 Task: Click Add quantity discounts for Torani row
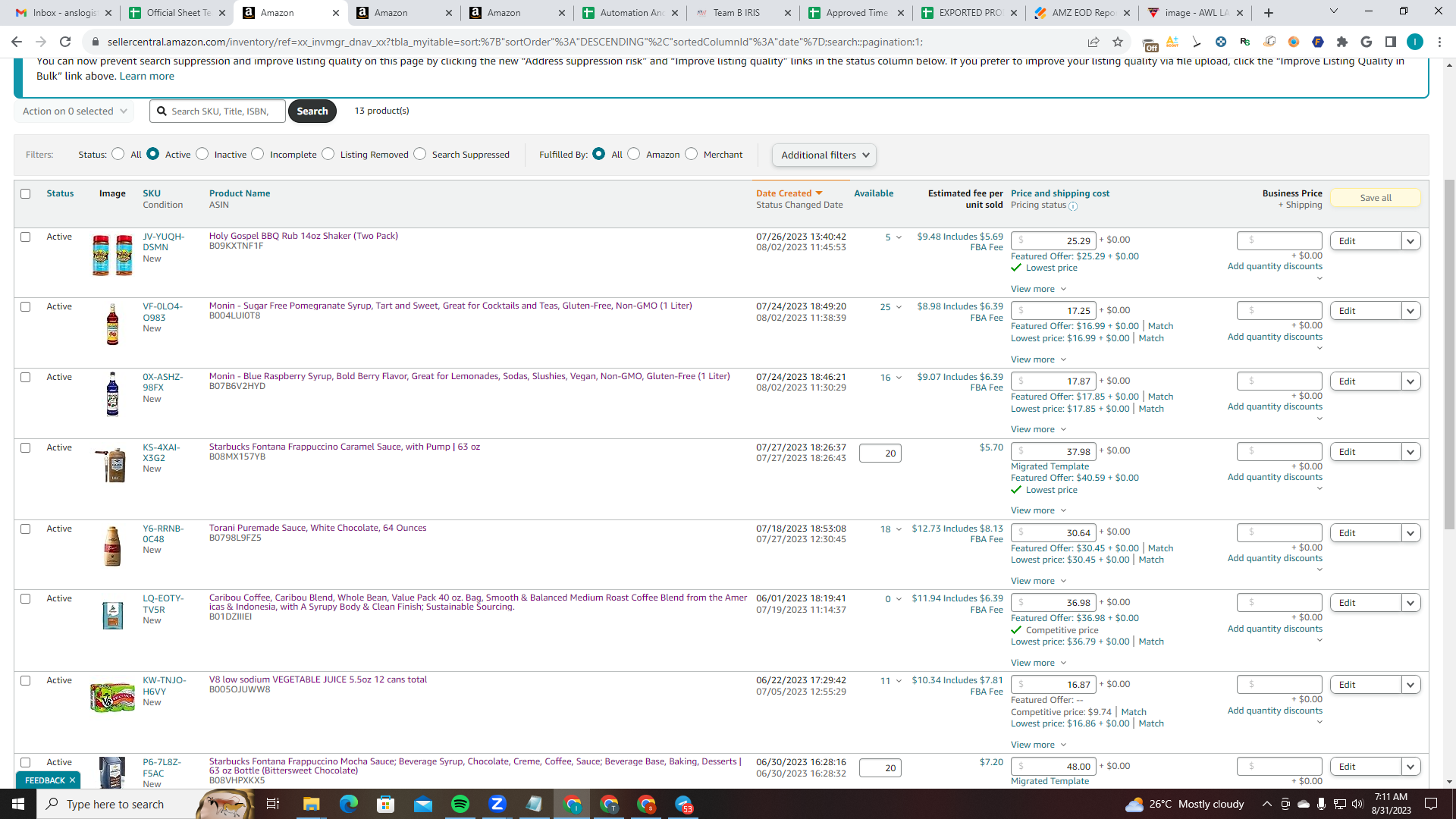[x=1275, y=558]
